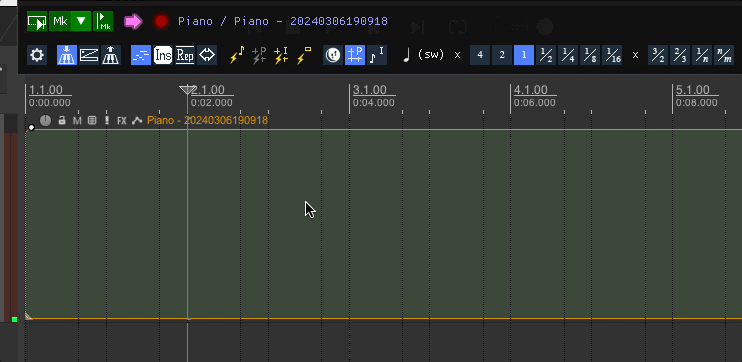Click the note with I icon

[x=377, y=55]
